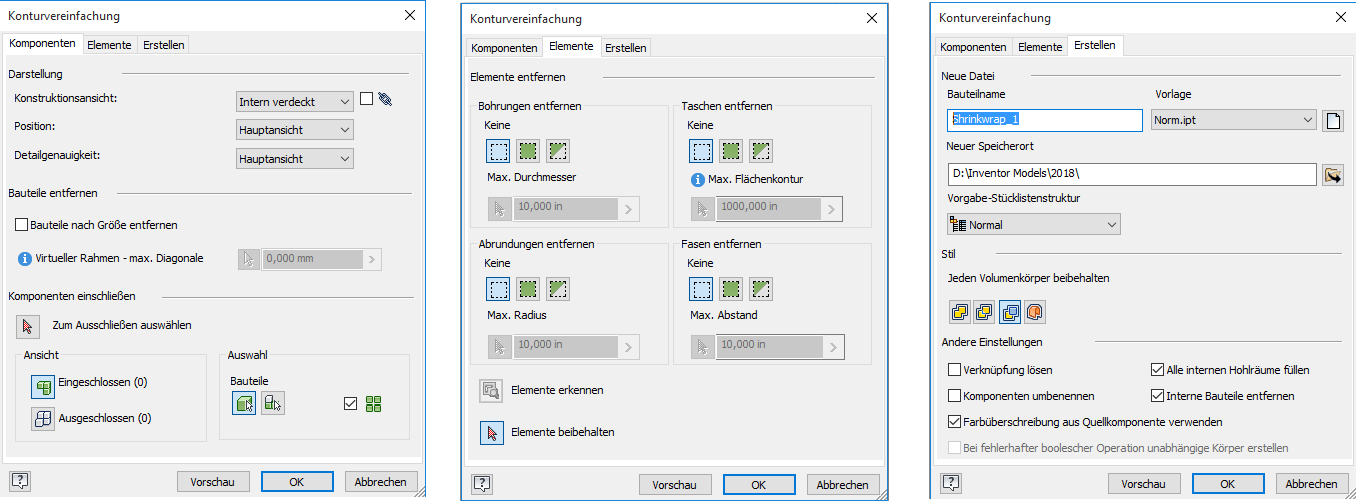Expand the Vorlage Norm.ipt dropdown
Viewport: 1356px width, 501px height.
(x=1232, y=120)
